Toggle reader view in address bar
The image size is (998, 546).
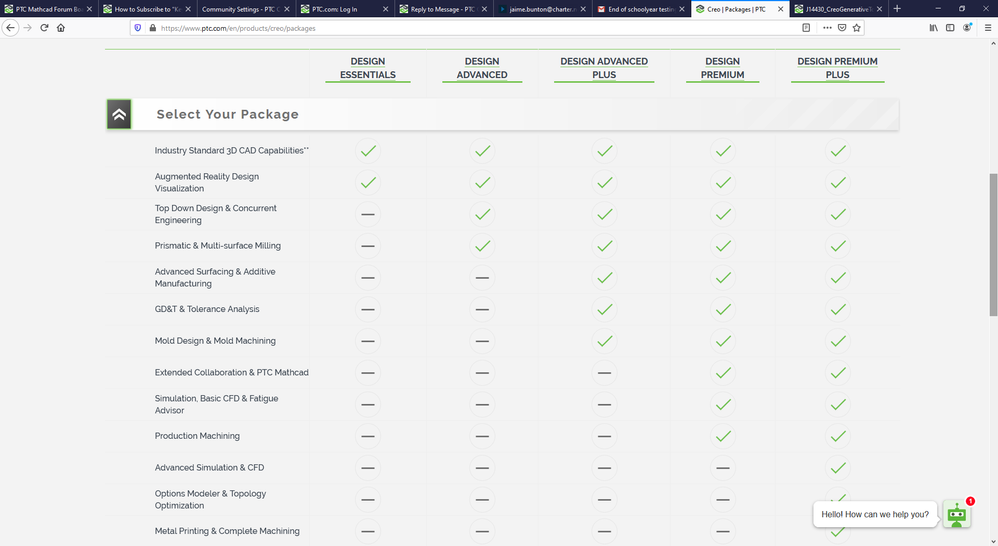tap(806, 28)
